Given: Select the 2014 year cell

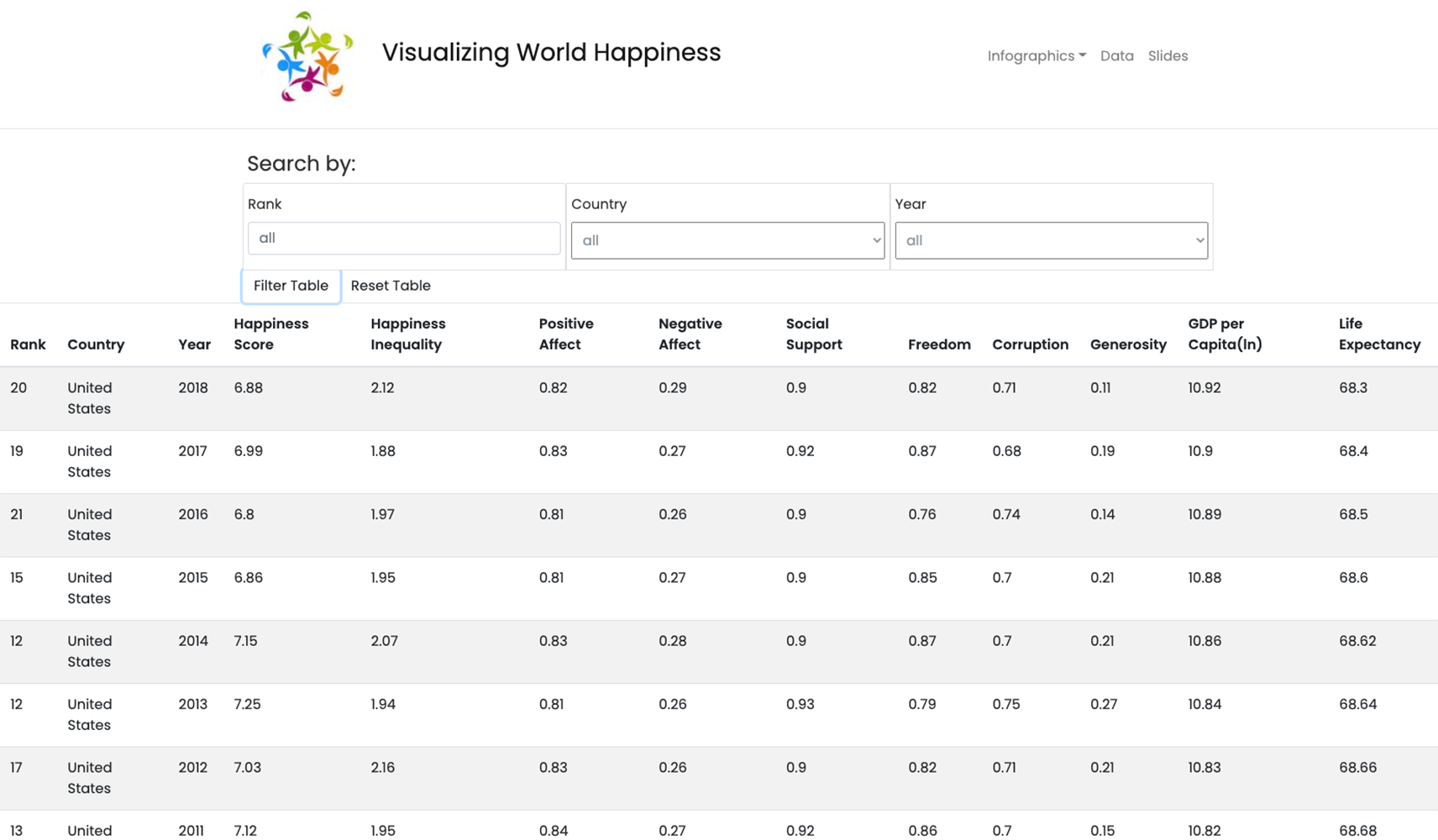Looking at the screenshot, I should 193,641.
